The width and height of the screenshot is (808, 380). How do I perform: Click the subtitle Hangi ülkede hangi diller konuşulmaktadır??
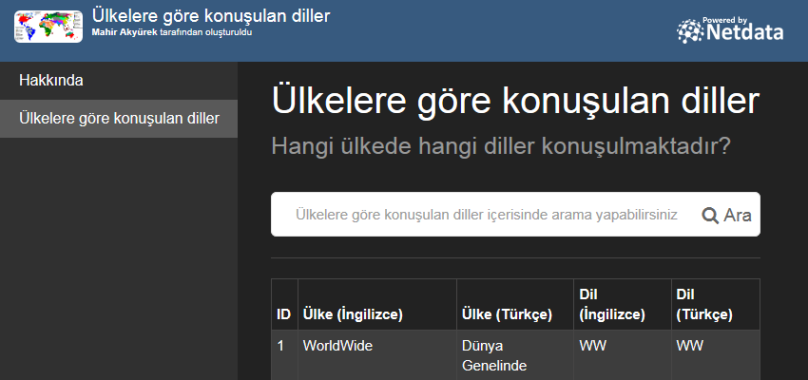501,147
